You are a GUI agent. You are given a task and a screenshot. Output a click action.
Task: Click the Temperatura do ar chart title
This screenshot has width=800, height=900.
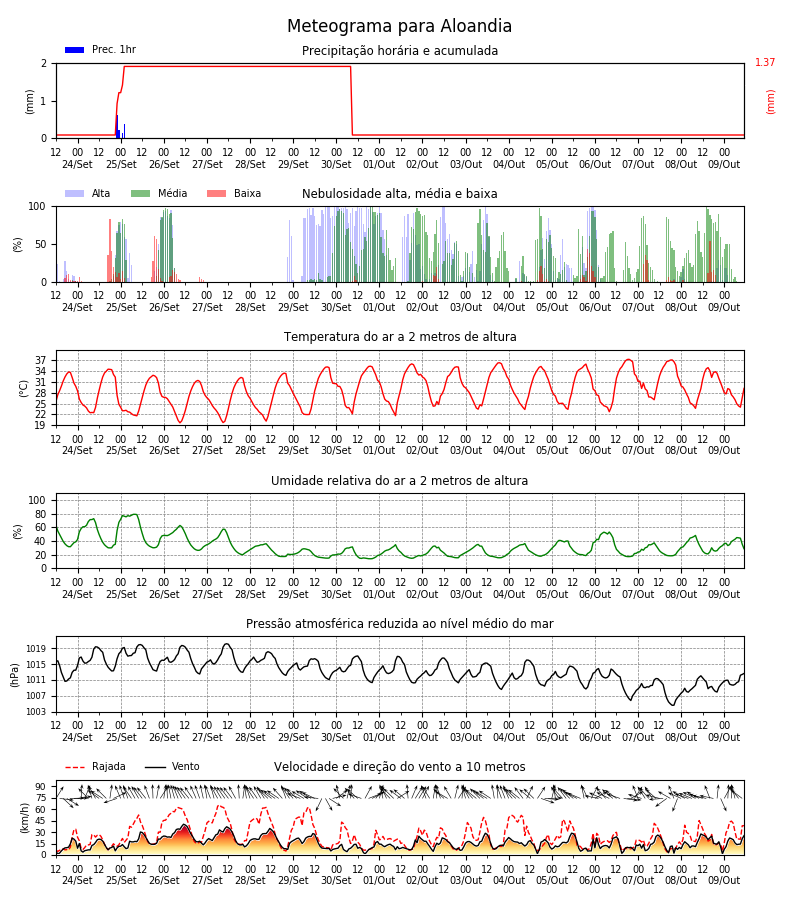pos(400,337)
